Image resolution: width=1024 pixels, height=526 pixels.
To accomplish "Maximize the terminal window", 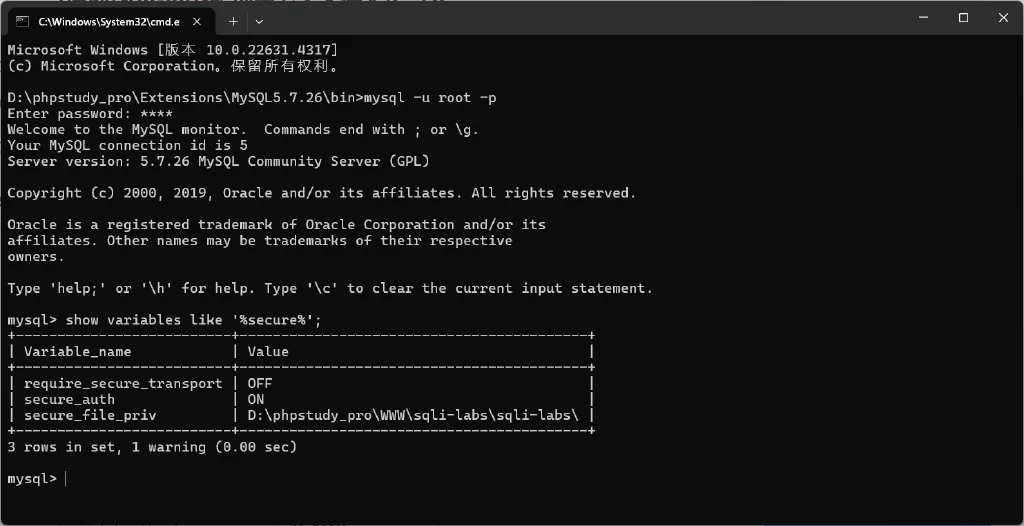I will pos(963,18).
